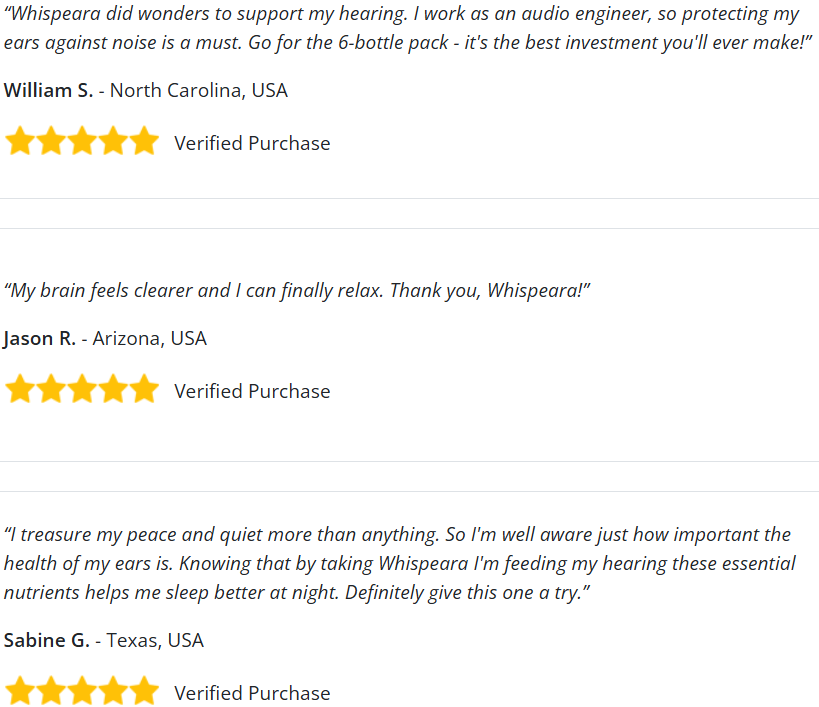Click the first star in William S.'s rating
The image size is (819, 707).
[20, 141]
